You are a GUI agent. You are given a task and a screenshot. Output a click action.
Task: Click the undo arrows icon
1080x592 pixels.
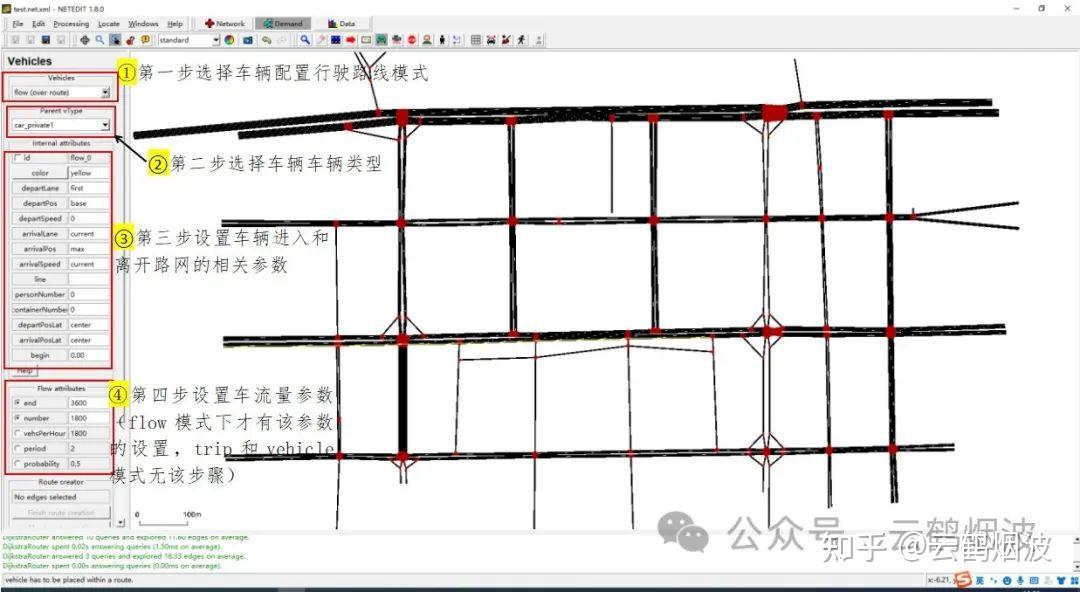point(267,40)
